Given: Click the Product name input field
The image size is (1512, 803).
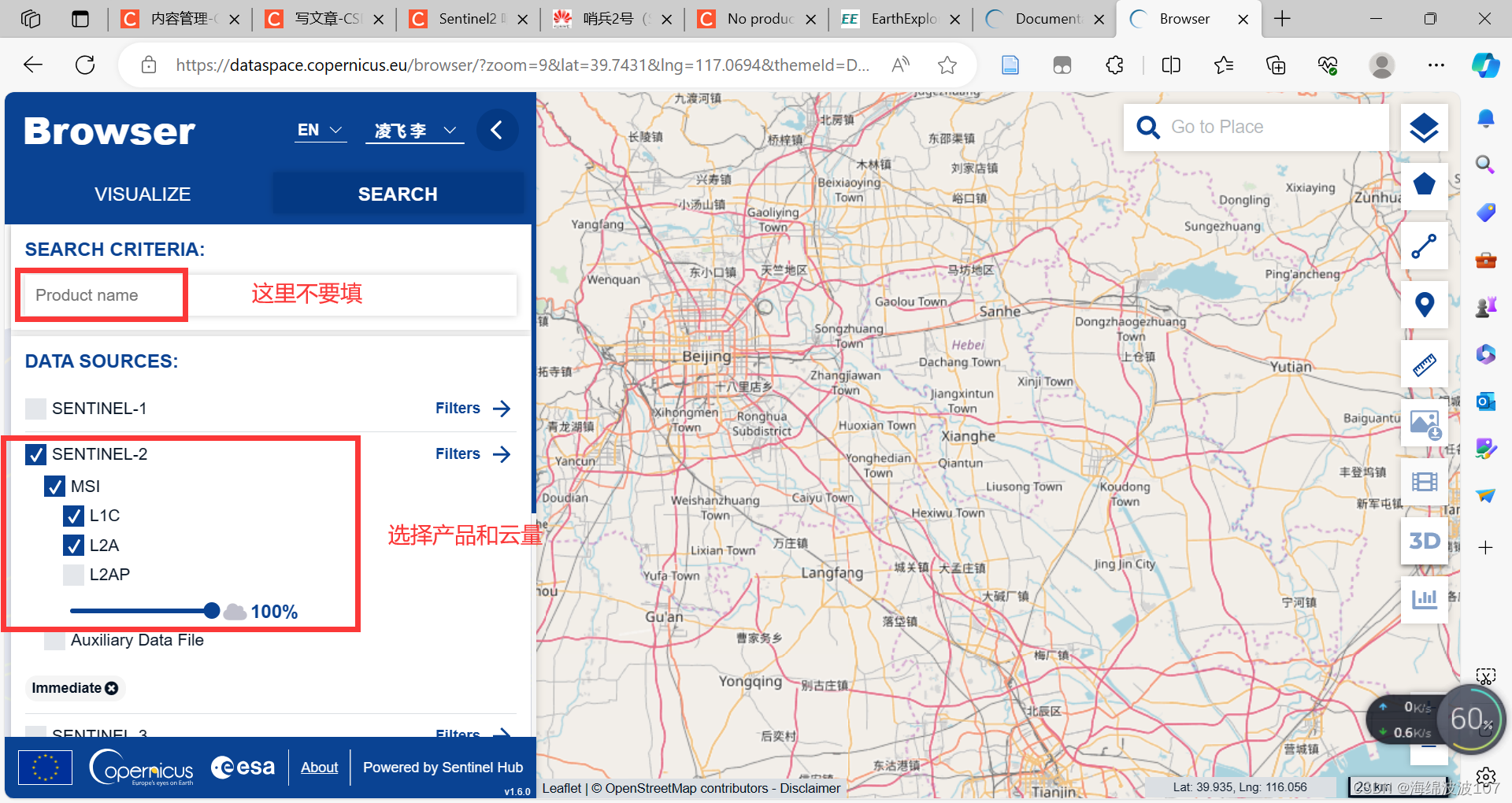Looking at the screenshot, I should click(x=269, y=295).
